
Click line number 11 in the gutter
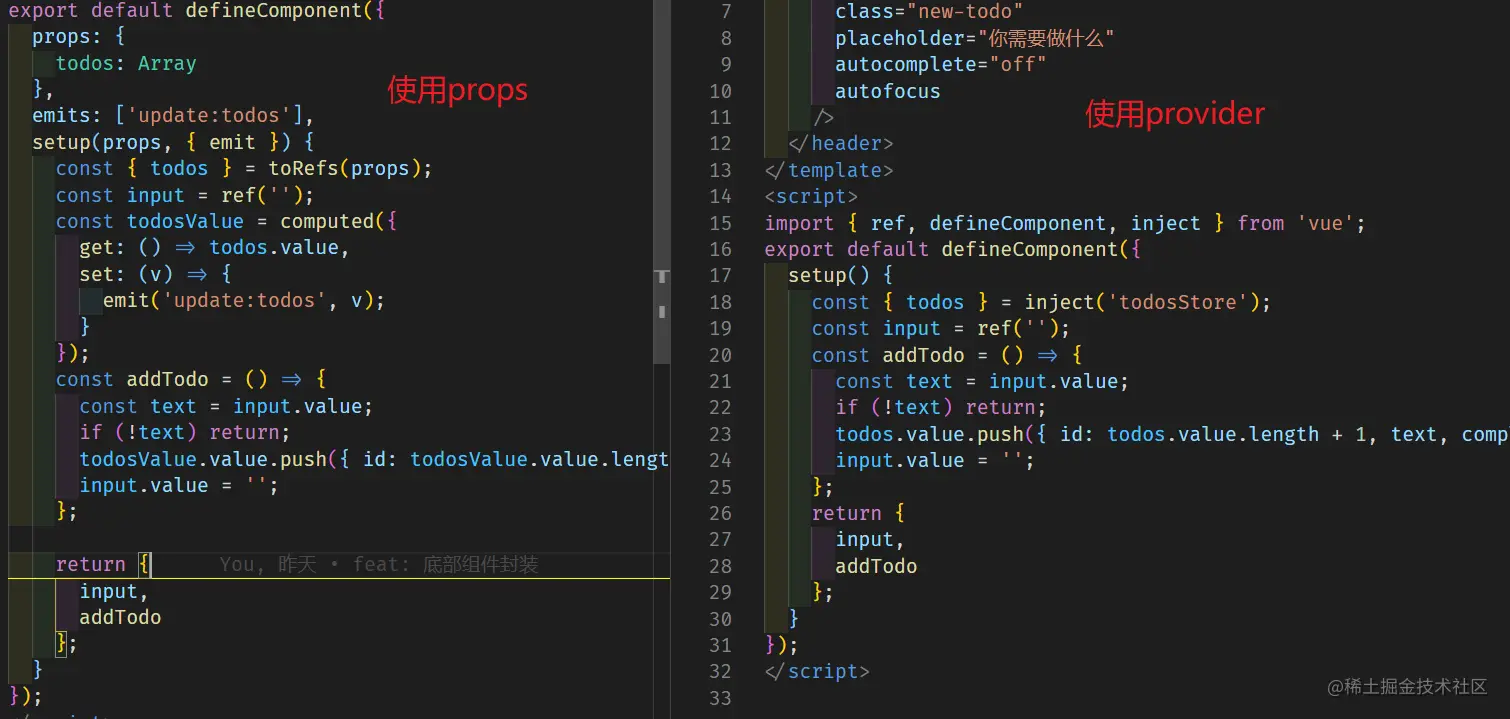(x=720, y=117)
